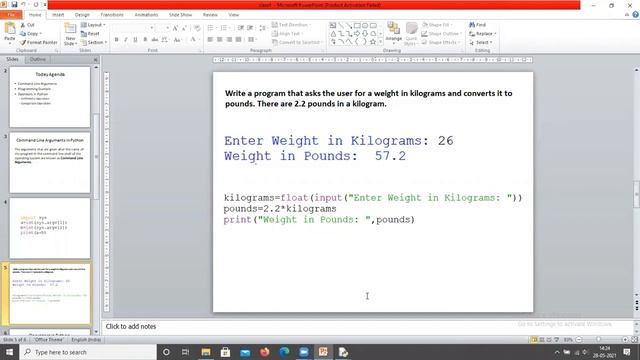Click to add notes field

click(367, 327)
